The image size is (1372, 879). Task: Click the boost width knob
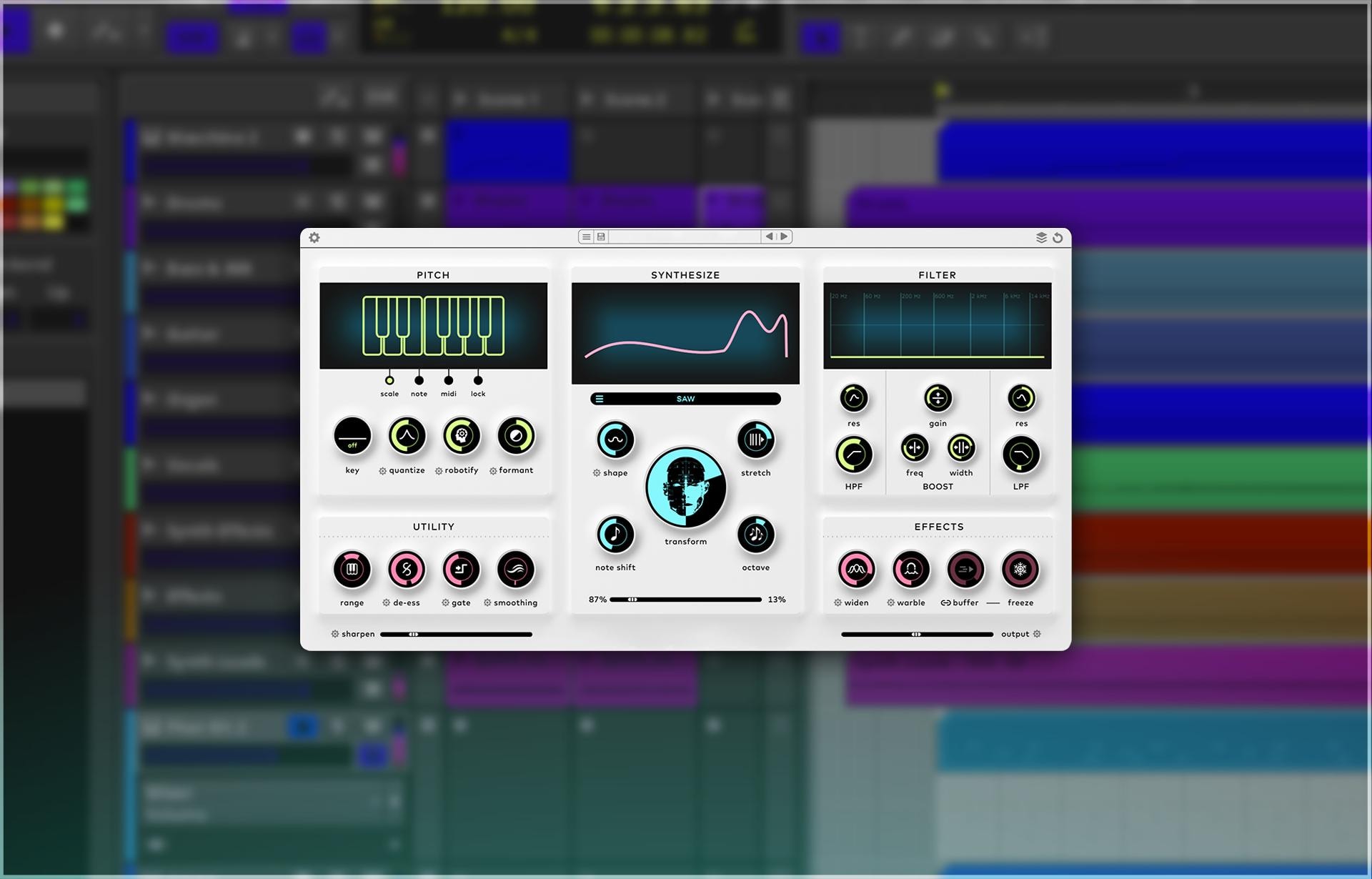(x=961, y=448)
